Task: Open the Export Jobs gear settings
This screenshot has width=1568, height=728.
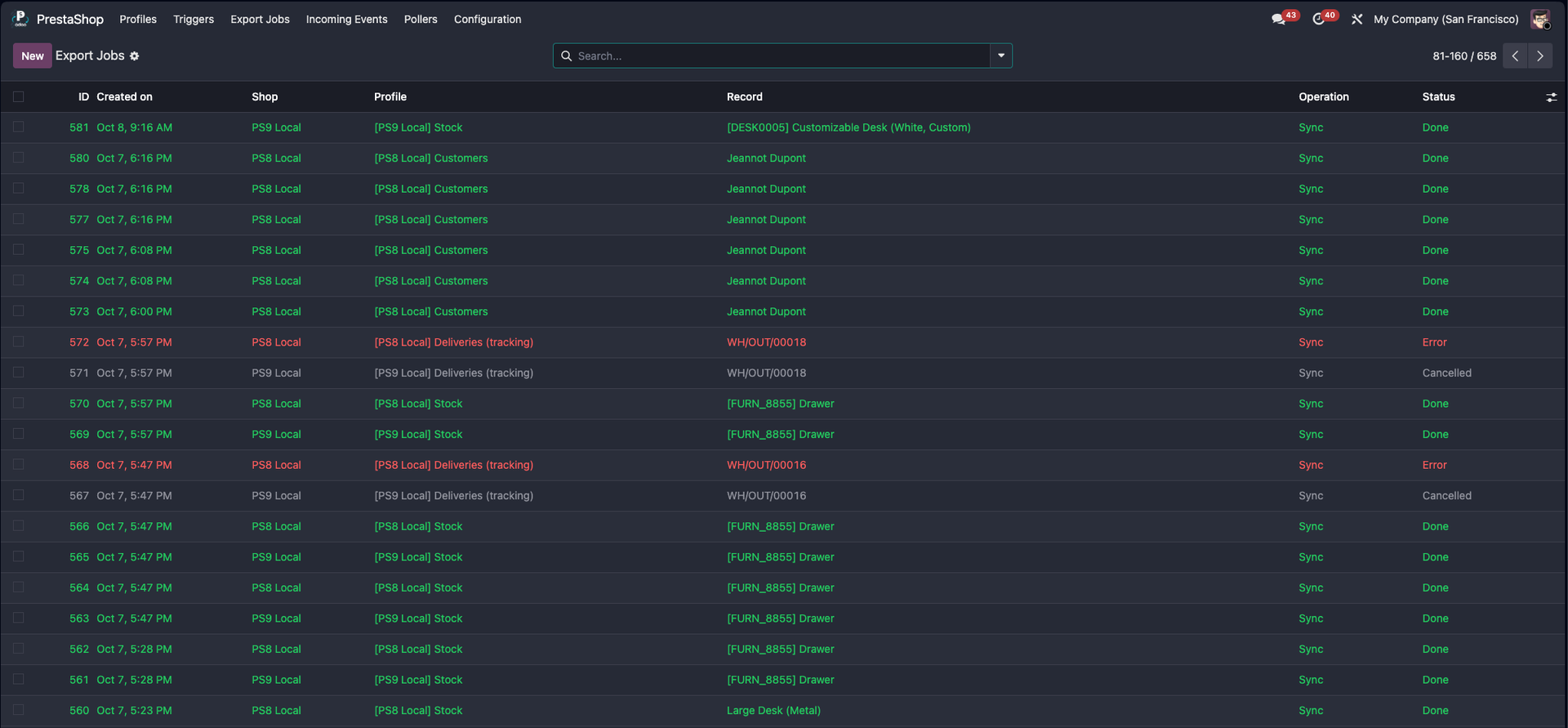Action: tap(135, 56)
